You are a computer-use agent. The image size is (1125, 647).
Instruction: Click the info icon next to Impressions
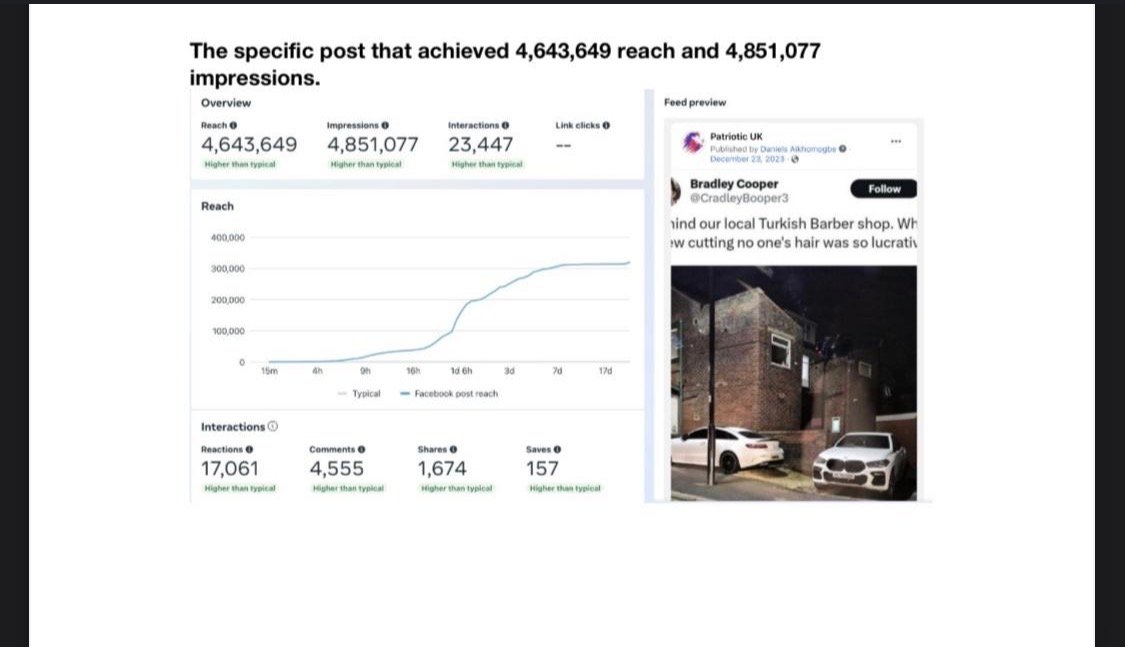click(x=385, y=126)
